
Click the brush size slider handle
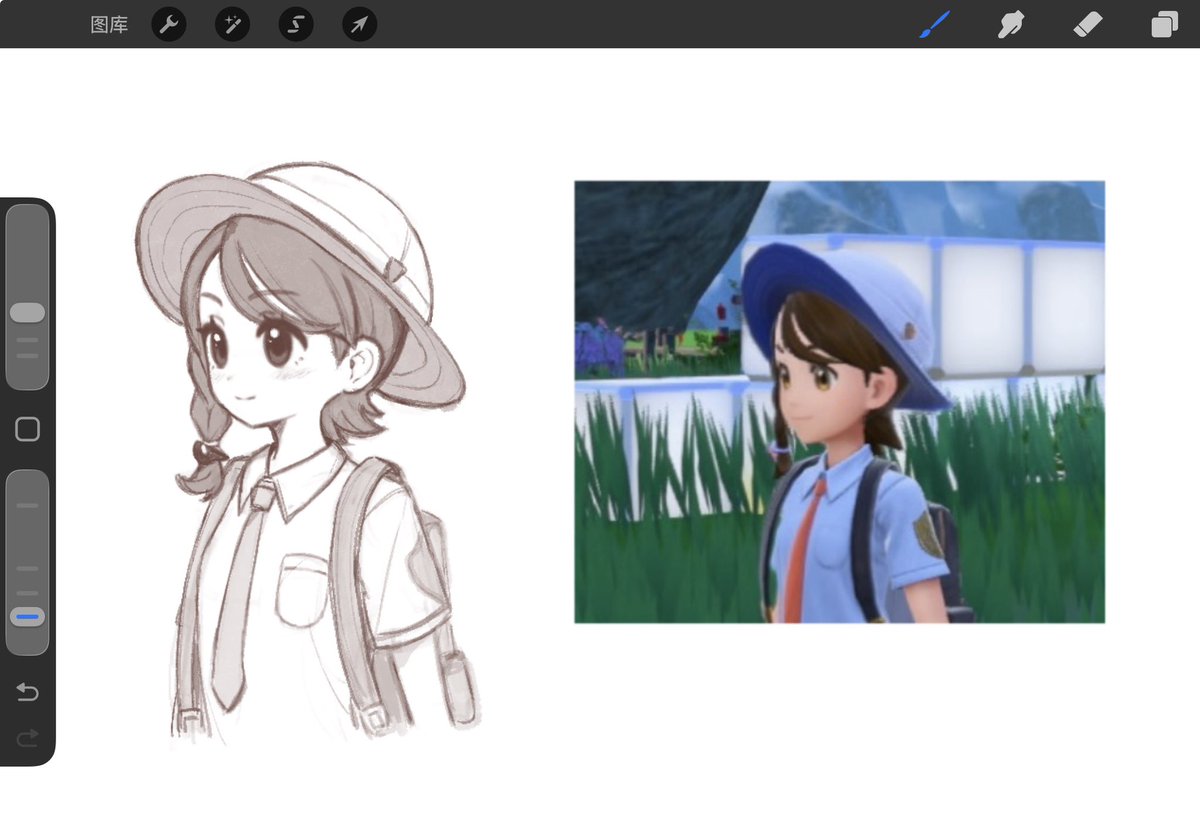click(x=27, y=313)
